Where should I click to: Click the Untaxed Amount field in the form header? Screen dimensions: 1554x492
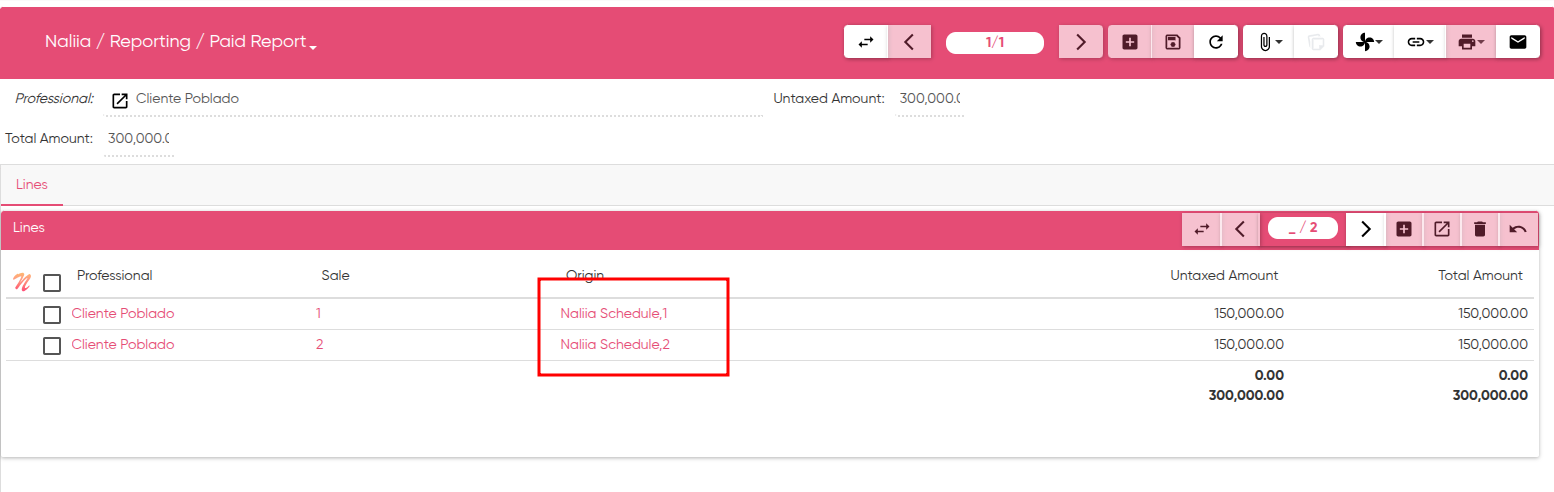coord(929,99)
